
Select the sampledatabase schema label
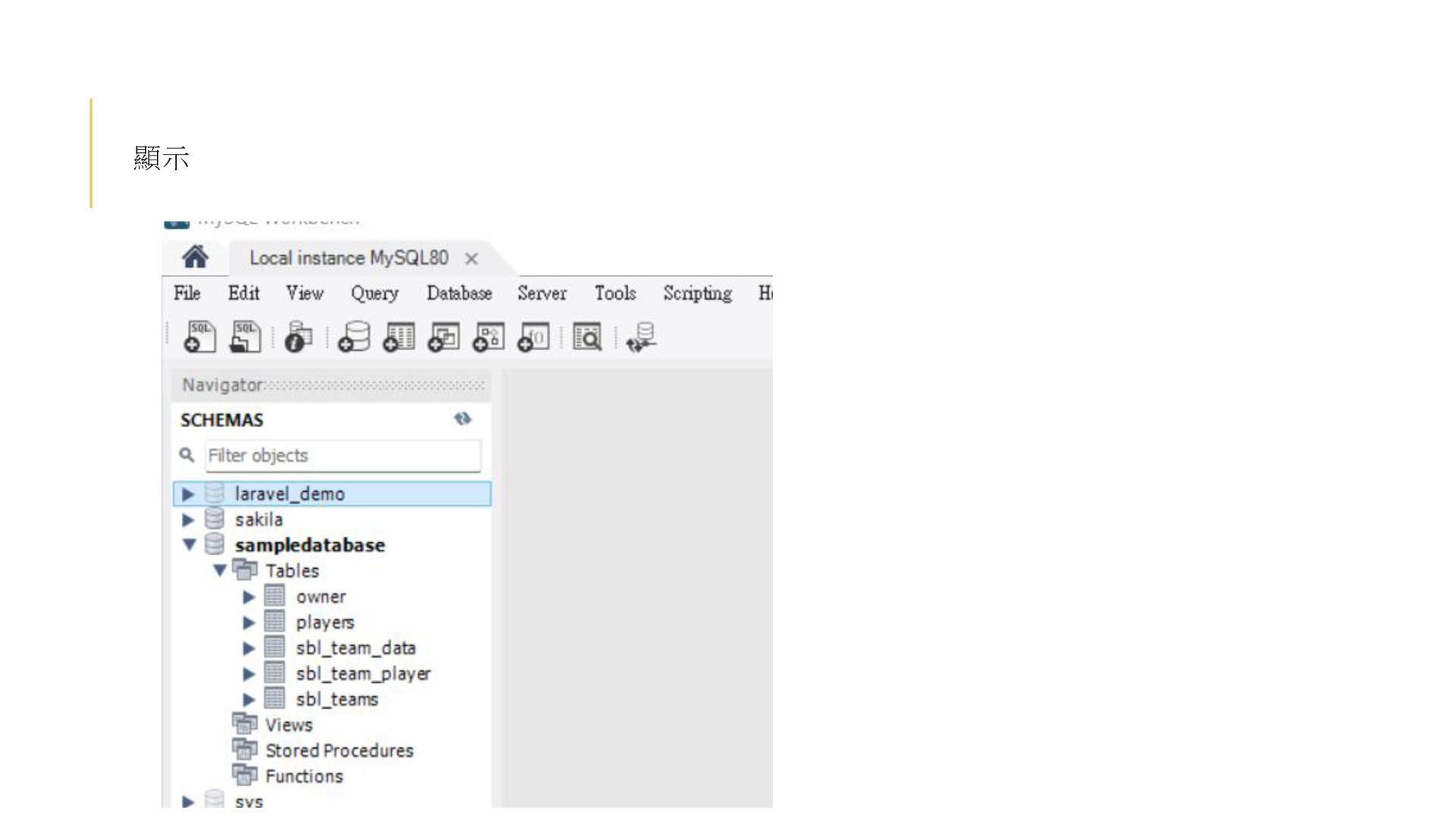tap(309, 544)
